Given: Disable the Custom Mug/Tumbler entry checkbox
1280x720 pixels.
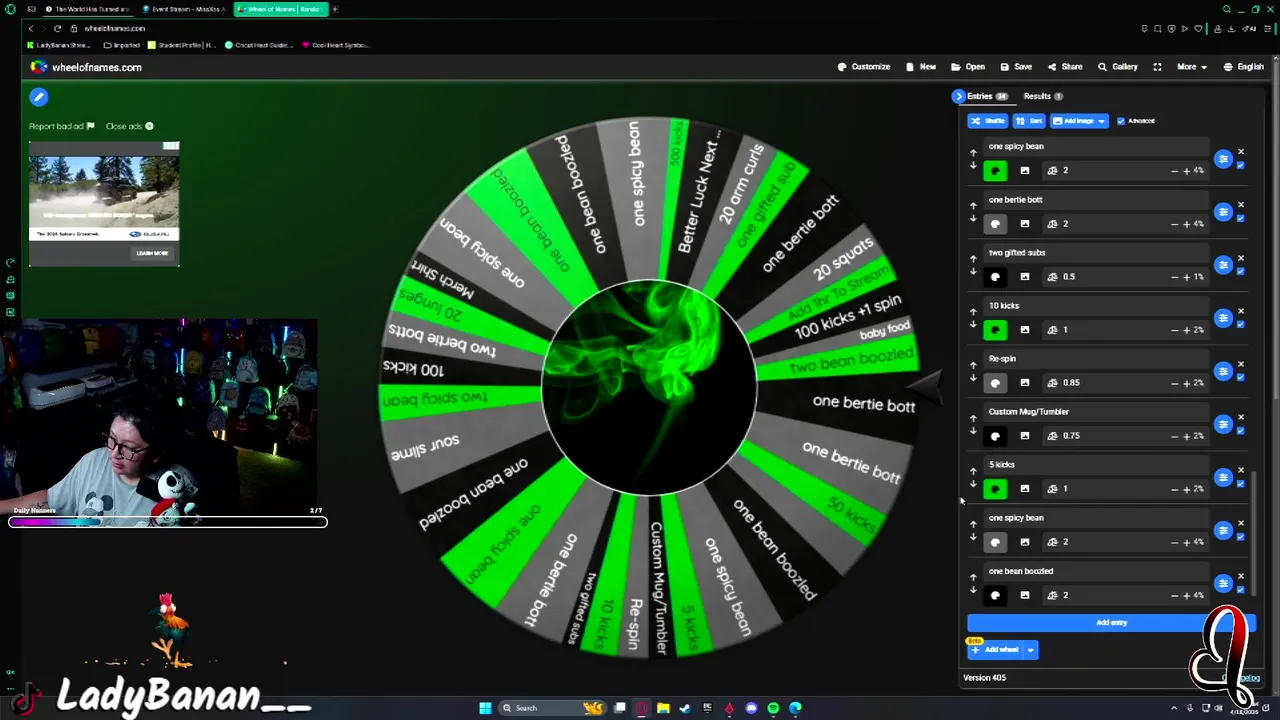Looking at the screenshot, I should [1241, 430].
